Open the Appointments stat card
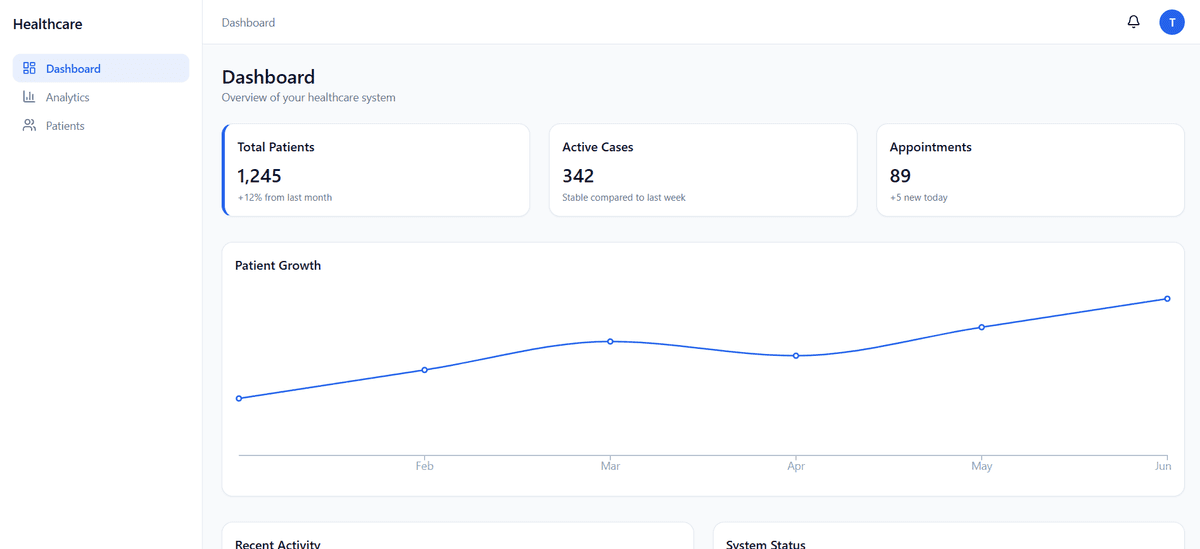Screen dimensions: 1200x549 pyautogui.click(x=1030, y=170)
